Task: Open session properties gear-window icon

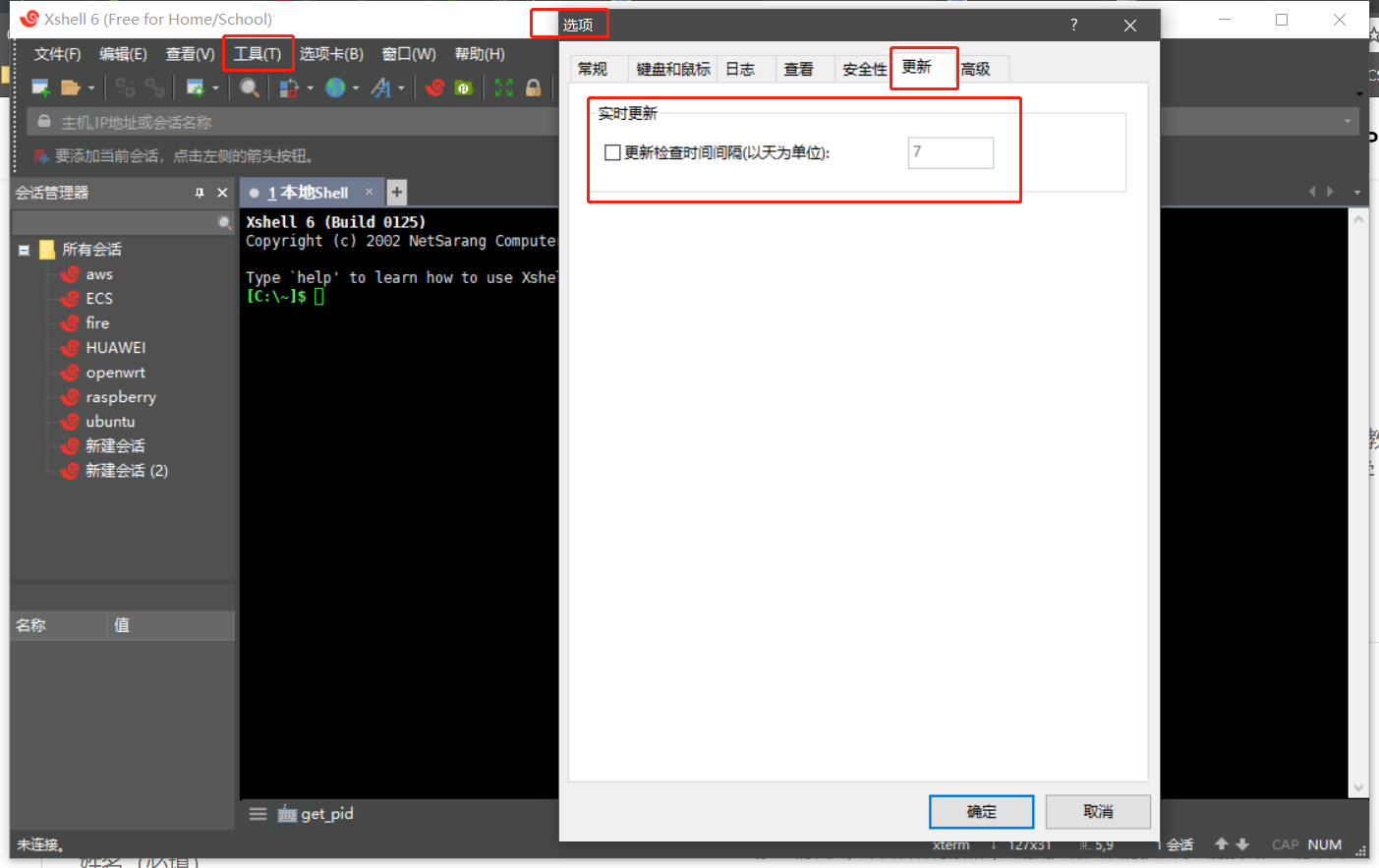Action: pyautogui.click(x=195, y=87)
